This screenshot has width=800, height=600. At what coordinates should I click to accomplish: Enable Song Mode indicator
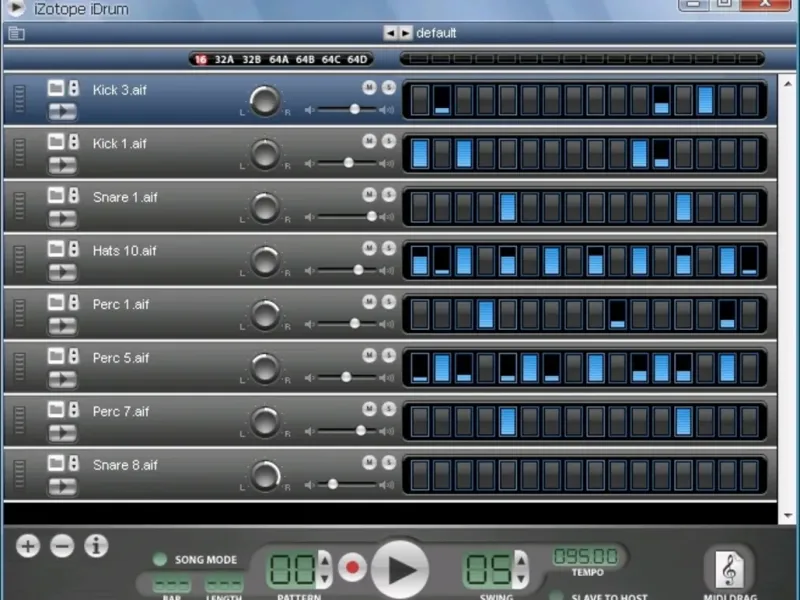(160, 560)
